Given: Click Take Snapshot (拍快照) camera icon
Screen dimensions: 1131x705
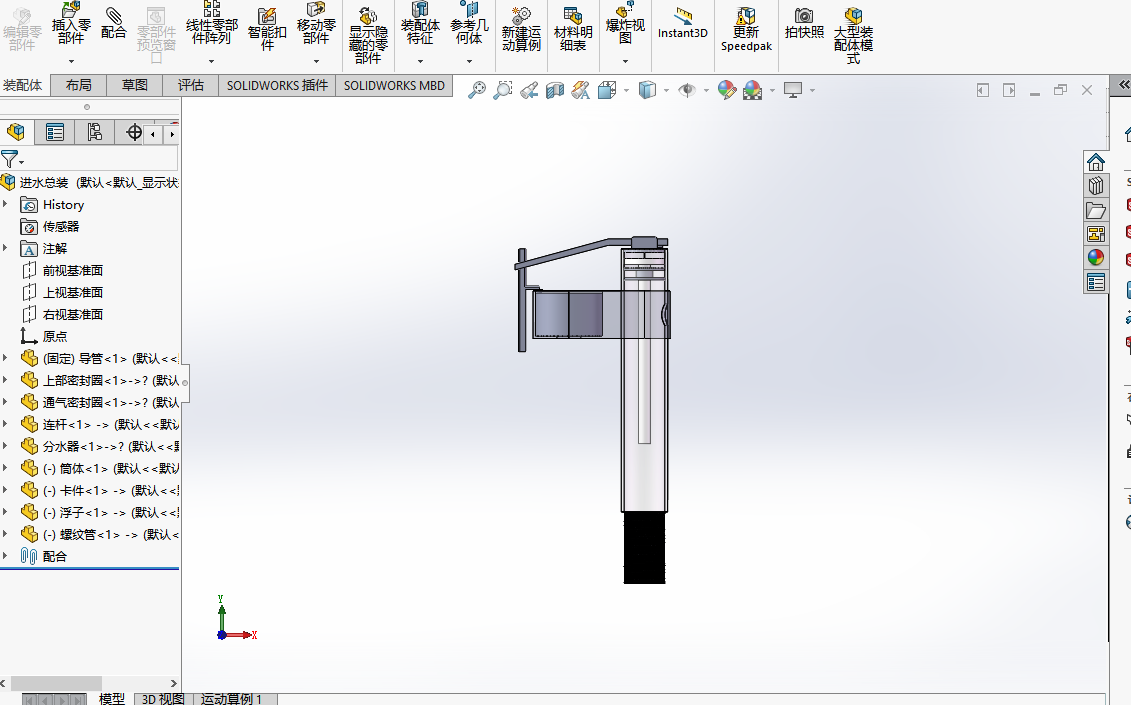Looking at the screenshot, I should click(804, 24).
